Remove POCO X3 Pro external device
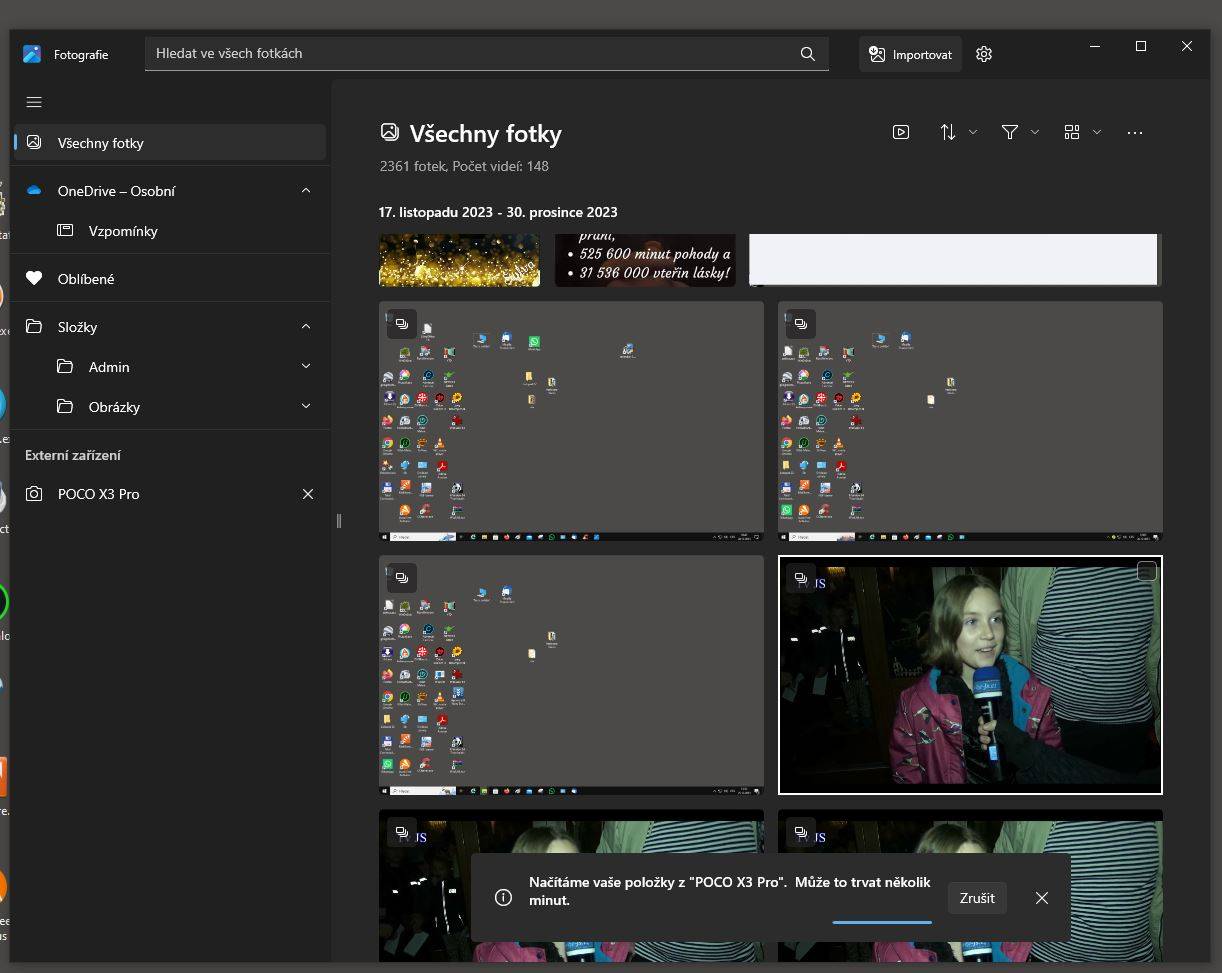 coord(308,494)
